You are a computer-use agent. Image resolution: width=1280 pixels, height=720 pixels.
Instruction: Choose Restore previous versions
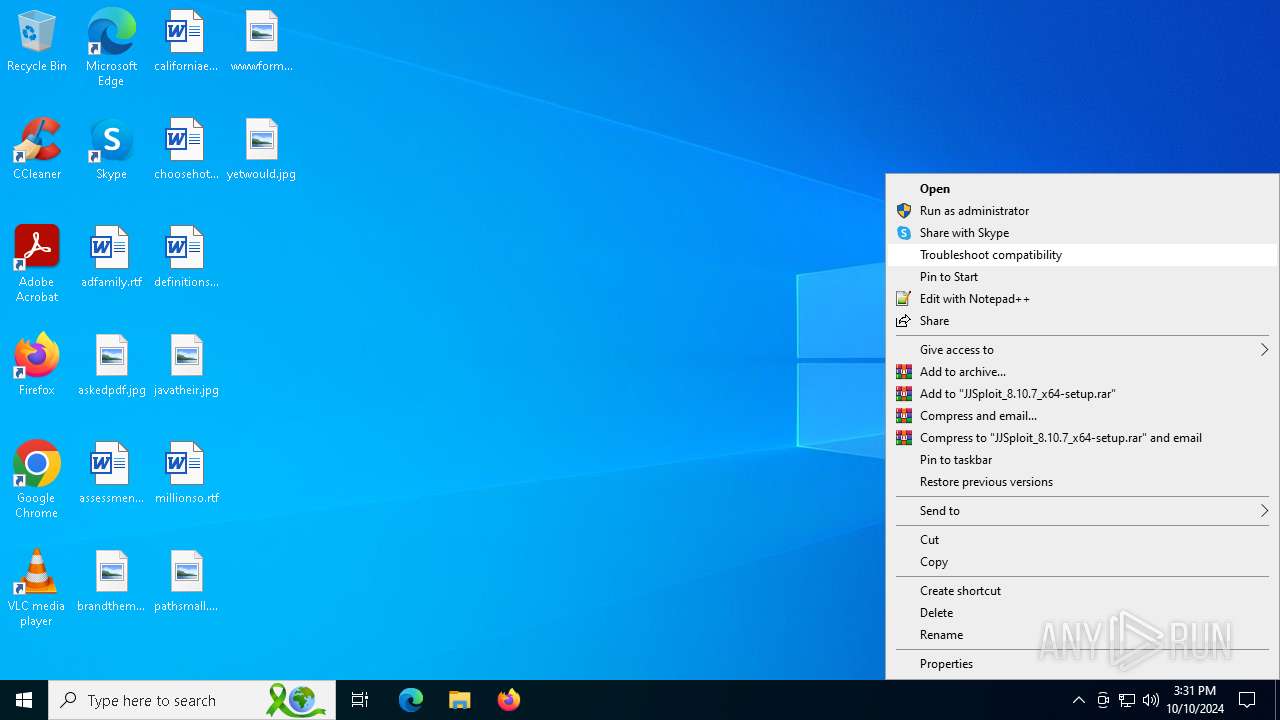1082,482
